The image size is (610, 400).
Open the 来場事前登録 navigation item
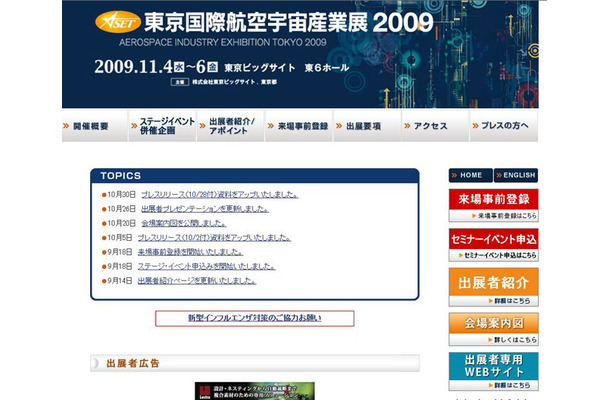click(299, 126)
